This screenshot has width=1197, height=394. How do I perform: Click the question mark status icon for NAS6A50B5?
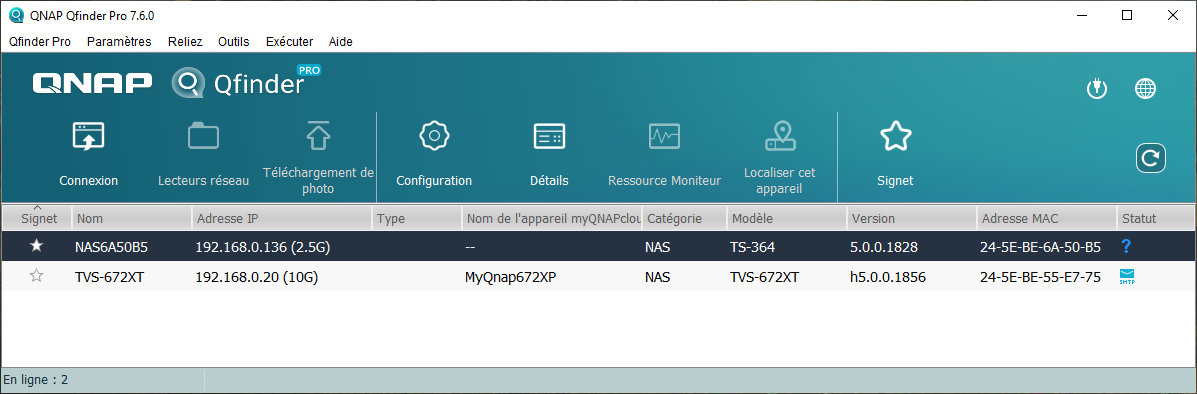pos(1125,247)
